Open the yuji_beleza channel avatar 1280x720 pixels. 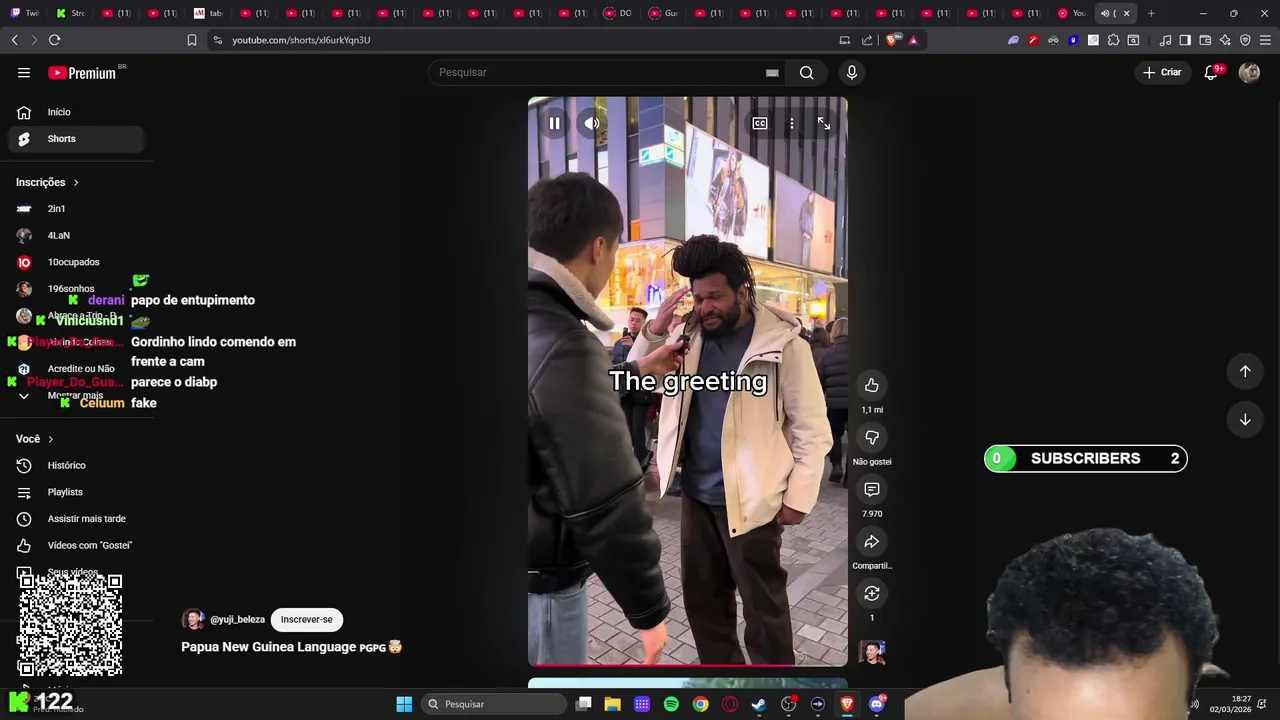(x=193, y=620)
